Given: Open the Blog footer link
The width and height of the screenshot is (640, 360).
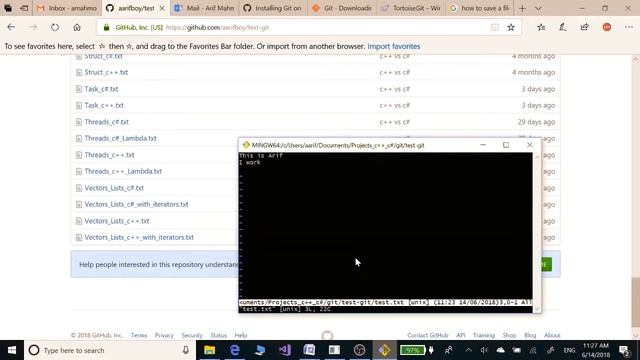Looking at the screenshot, I should [x=530, y=335].
